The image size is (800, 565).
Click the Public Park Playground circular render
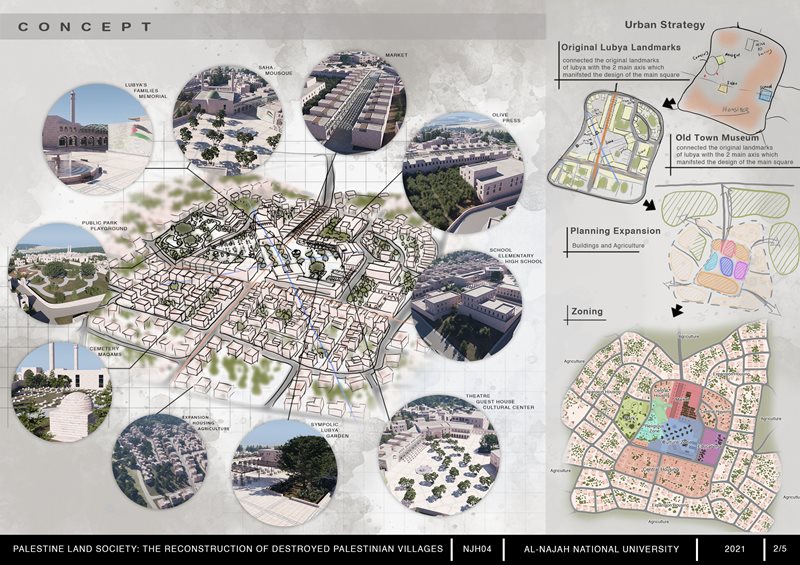pyautogui.click(x=59, y=273)
